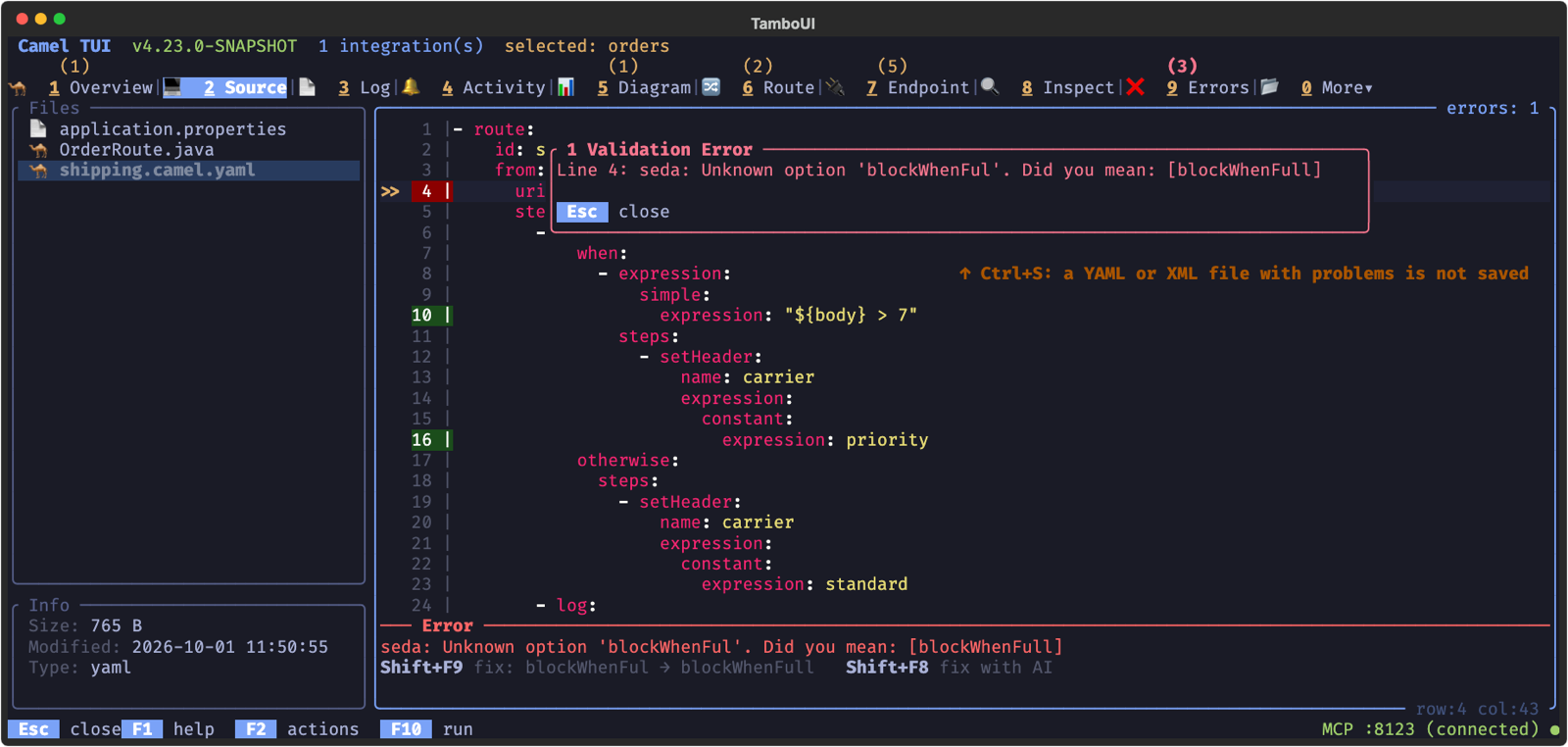Select OrderRoute.java in Files panel
The width and height of the screenshot is (1568, 747).
tap(136, 149)
